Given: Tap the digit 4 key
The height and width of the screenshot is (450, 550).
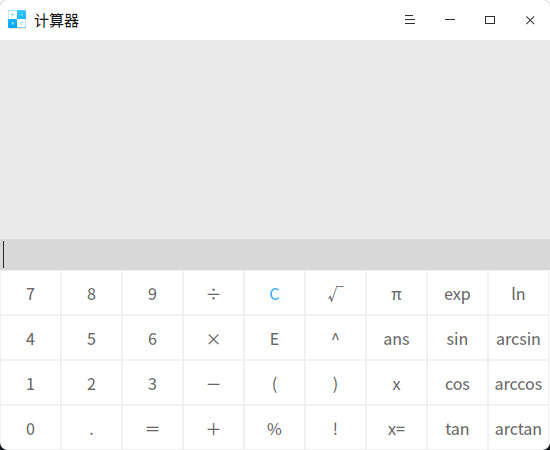Looking at the screenshot, I should click(x=31, y=338).
